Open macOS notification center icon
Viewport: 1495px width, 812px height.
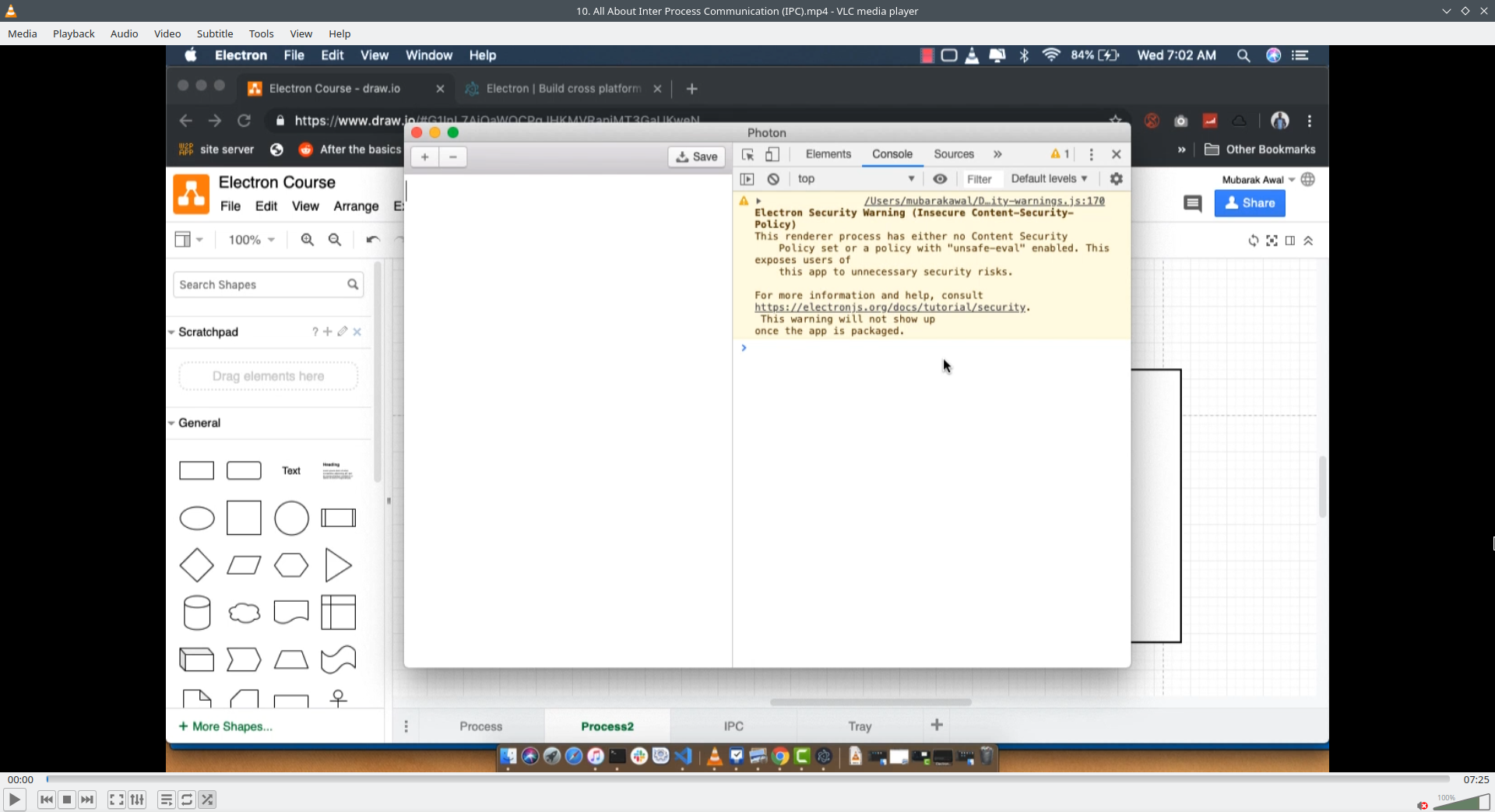click(1300, 55)
